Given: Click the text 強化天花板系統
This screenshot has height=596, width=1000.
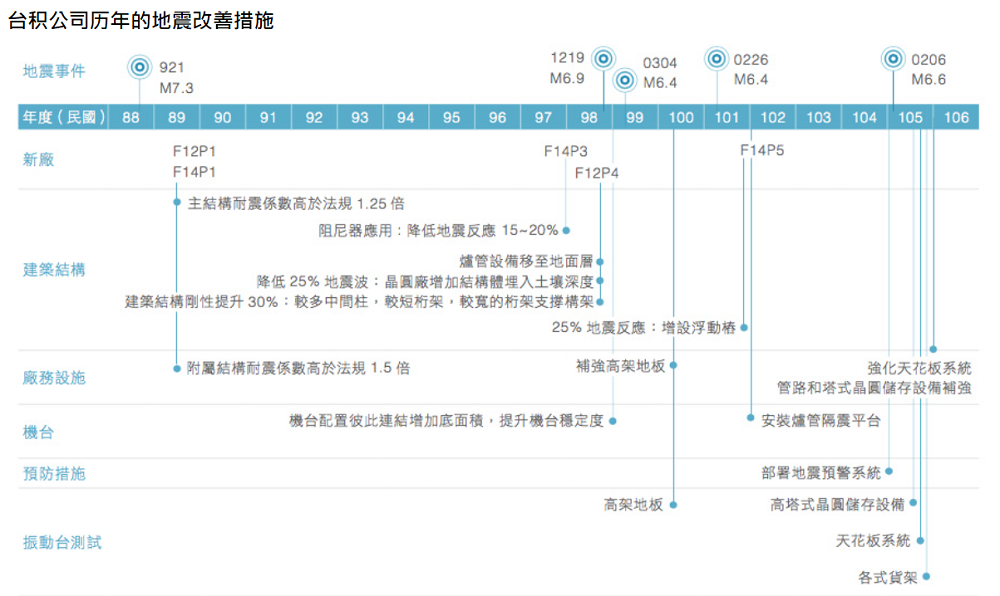Looking at the screenshot, I should (x=919, y=368).
